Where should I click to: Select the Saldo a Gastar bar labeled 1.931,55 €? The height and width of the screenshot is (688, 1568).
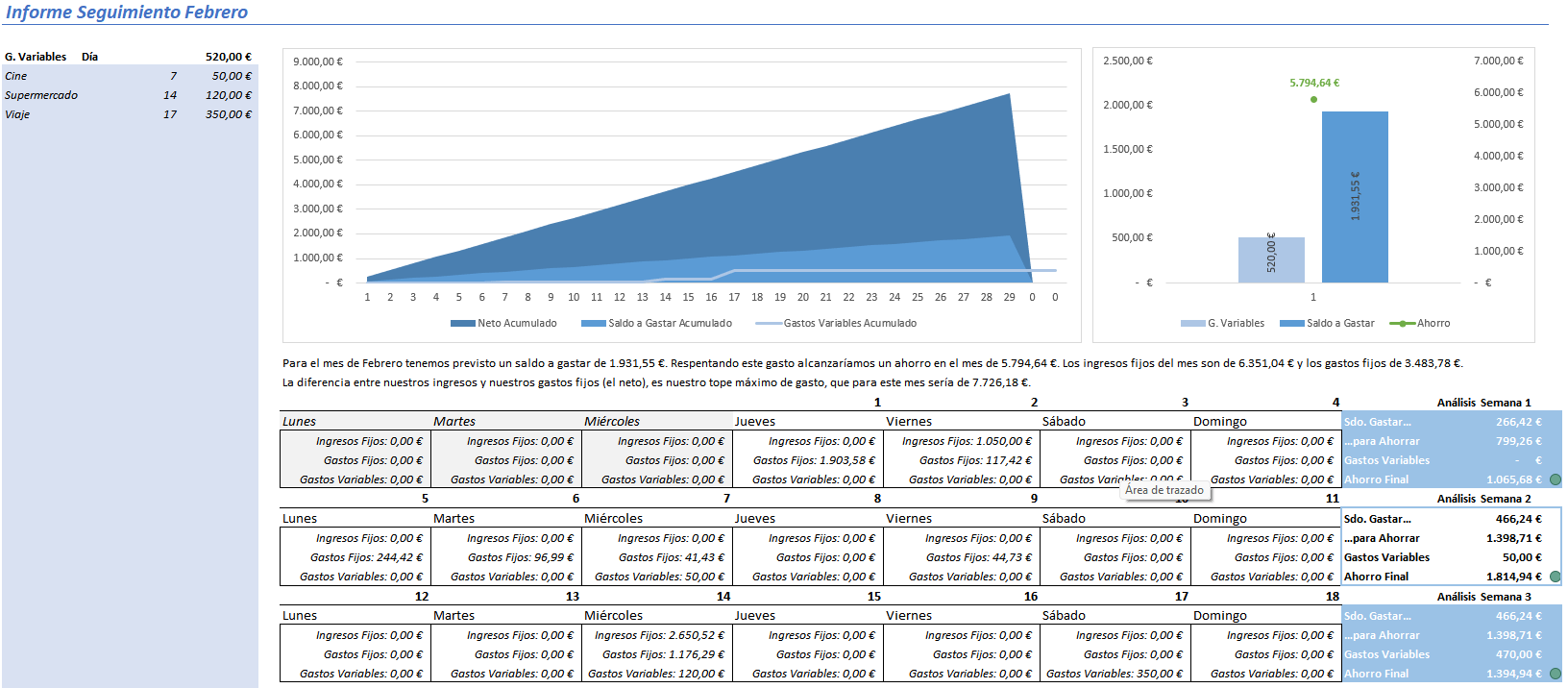click(x=1355, y=197)
